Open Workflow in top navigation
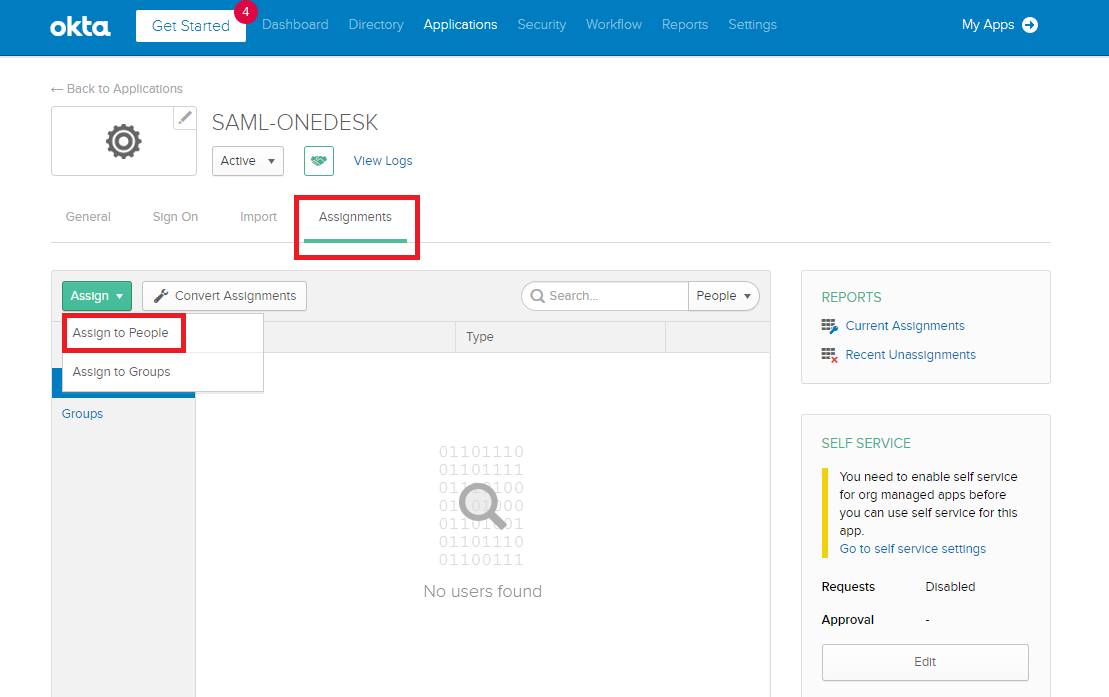Screen dimensions: 1109x697 coord(614,25)
